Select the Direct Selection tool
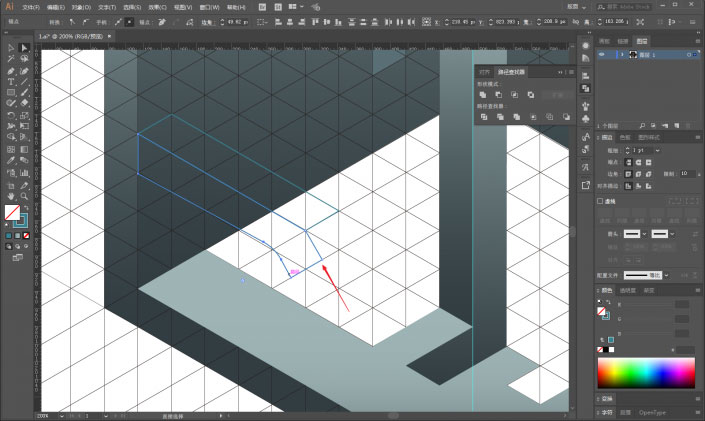The height and width of the screenshot is (421, 705). pos(24,48)
